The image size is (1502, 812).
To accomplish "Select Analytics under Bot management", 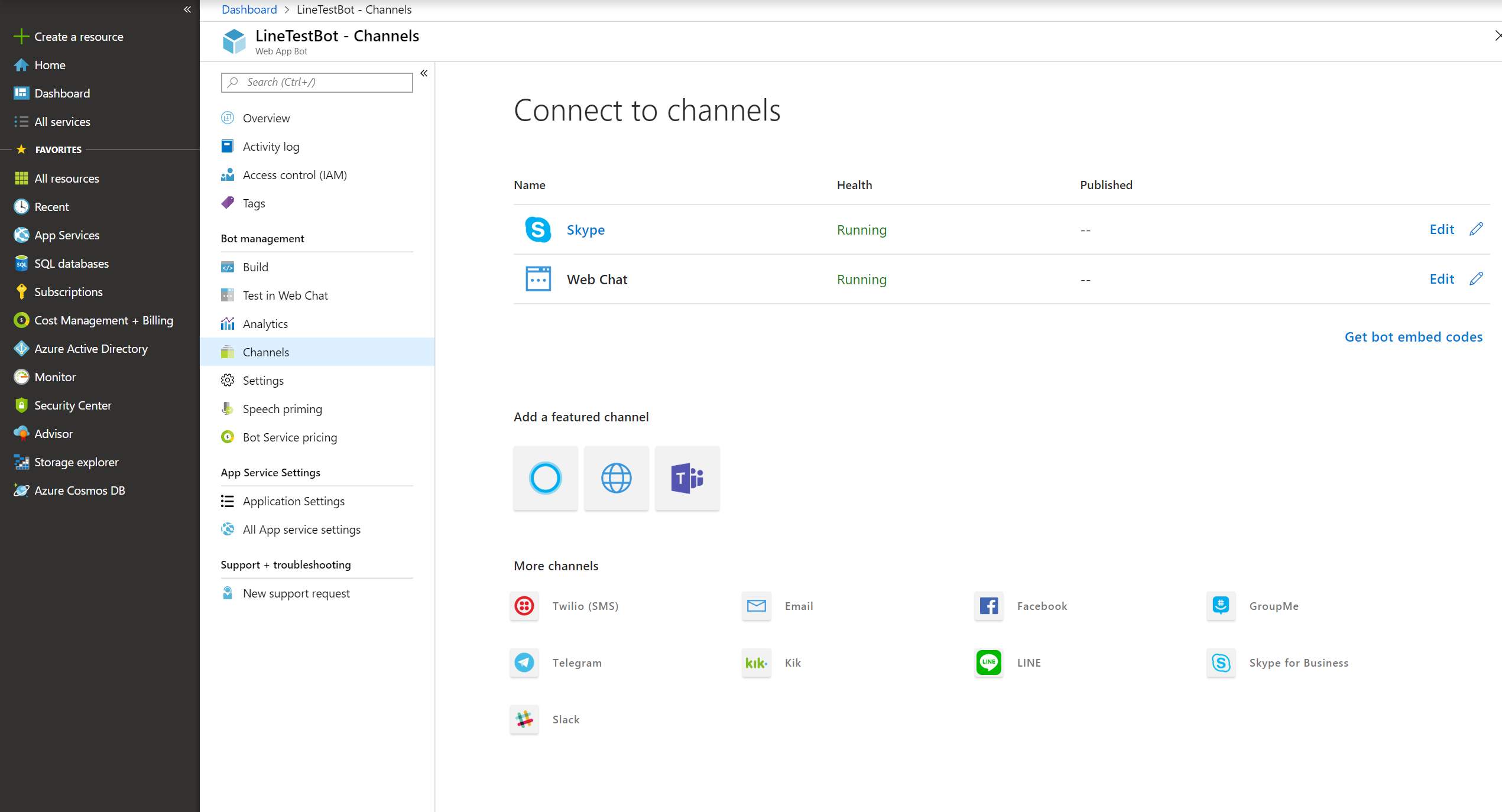I will (x=264, y=323).
